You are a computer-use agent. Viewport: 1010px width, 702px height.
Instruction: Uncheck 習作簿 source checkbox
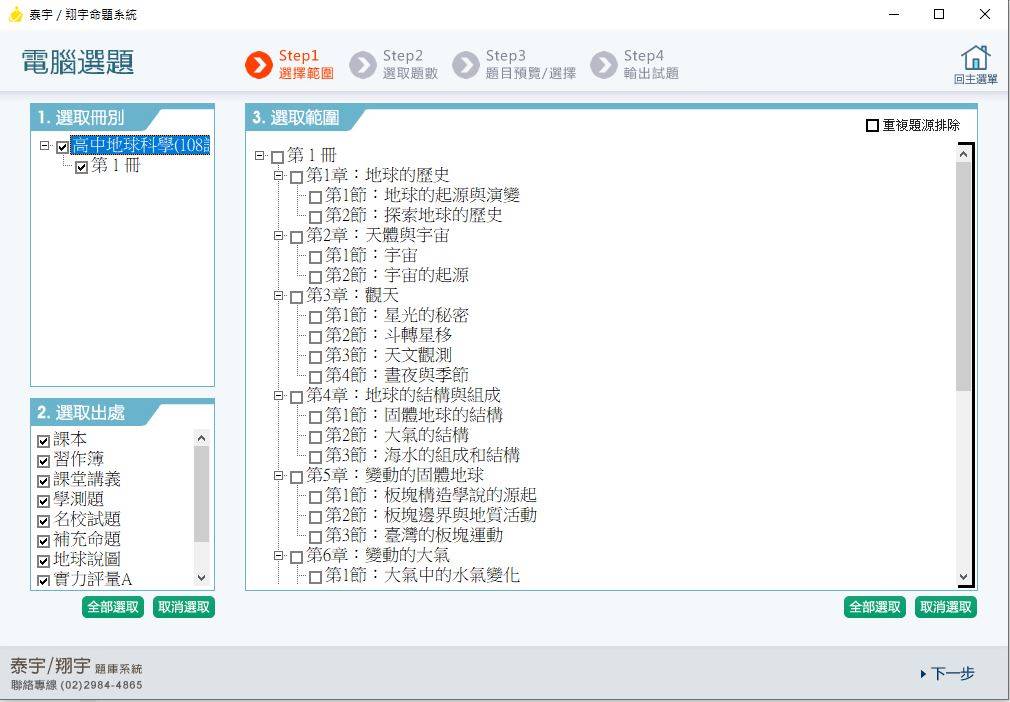(x=44, y=461)
